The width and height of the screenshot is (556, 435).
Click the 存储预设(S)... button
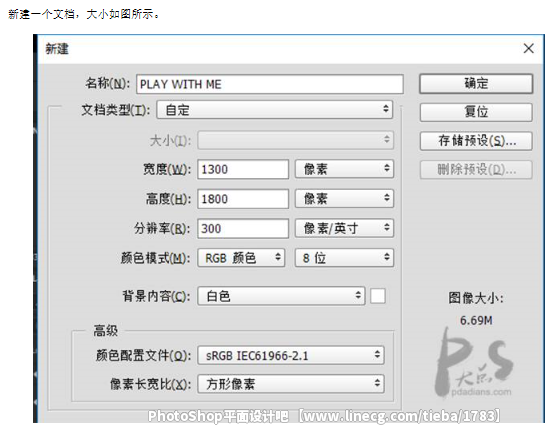point(476,141)
